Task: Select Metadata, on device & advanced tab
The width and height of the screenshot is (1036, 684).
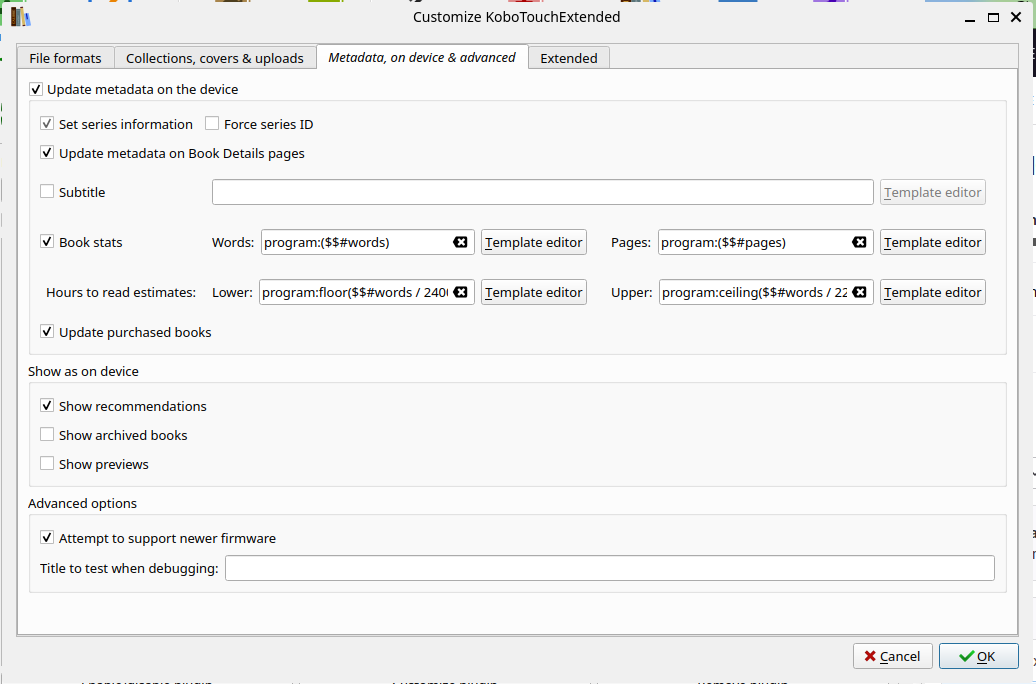Action: tap(422, 57)
